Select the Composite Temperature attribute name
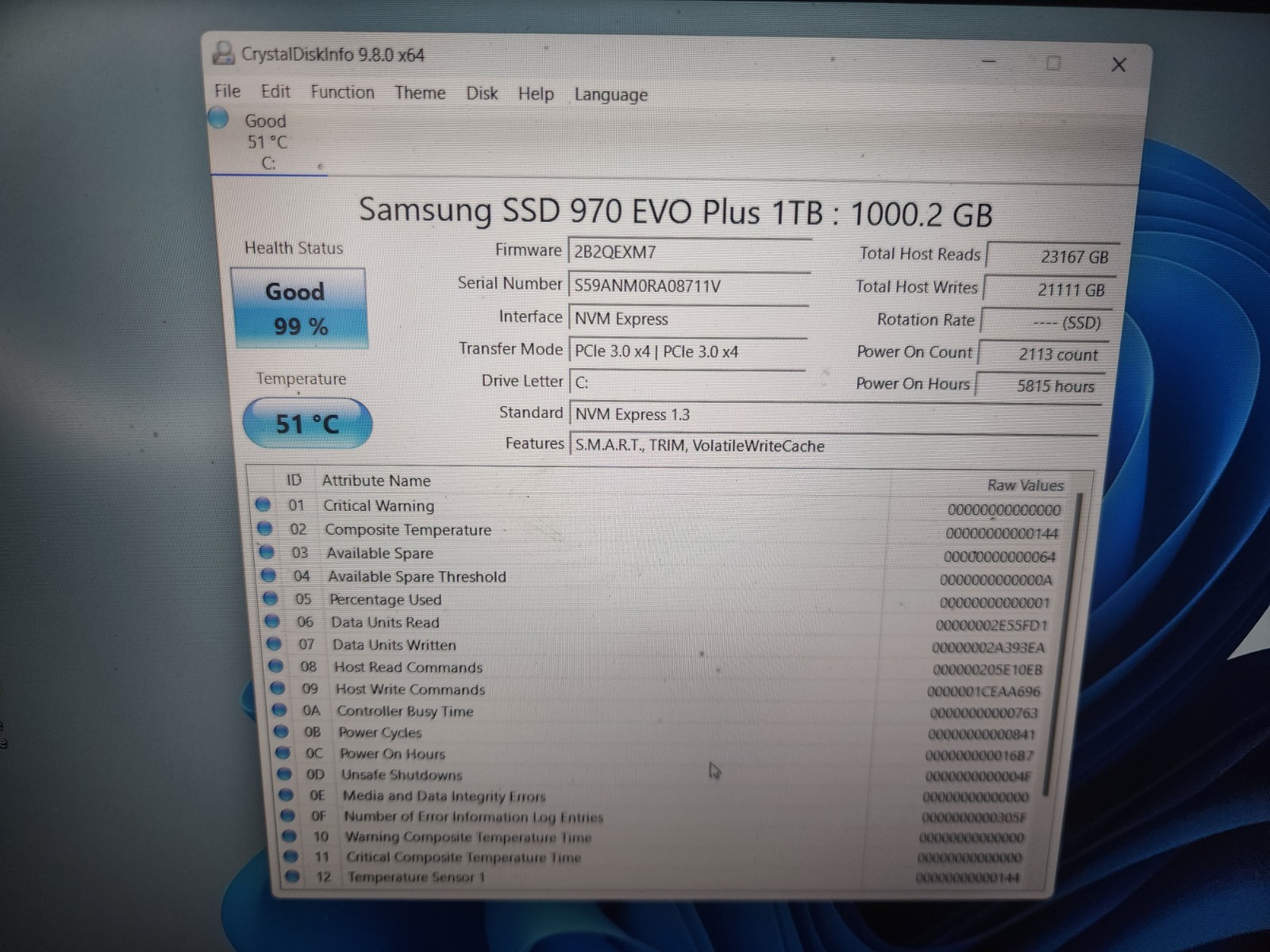1270x952 pixels. 408,529
